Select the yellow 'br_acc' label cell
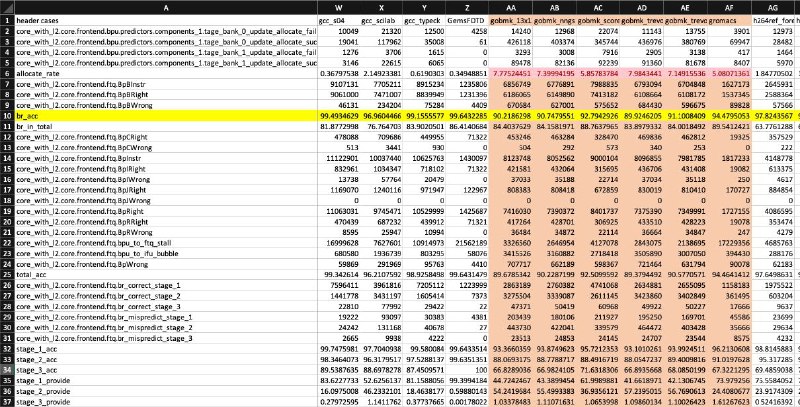 pos(30,116)
